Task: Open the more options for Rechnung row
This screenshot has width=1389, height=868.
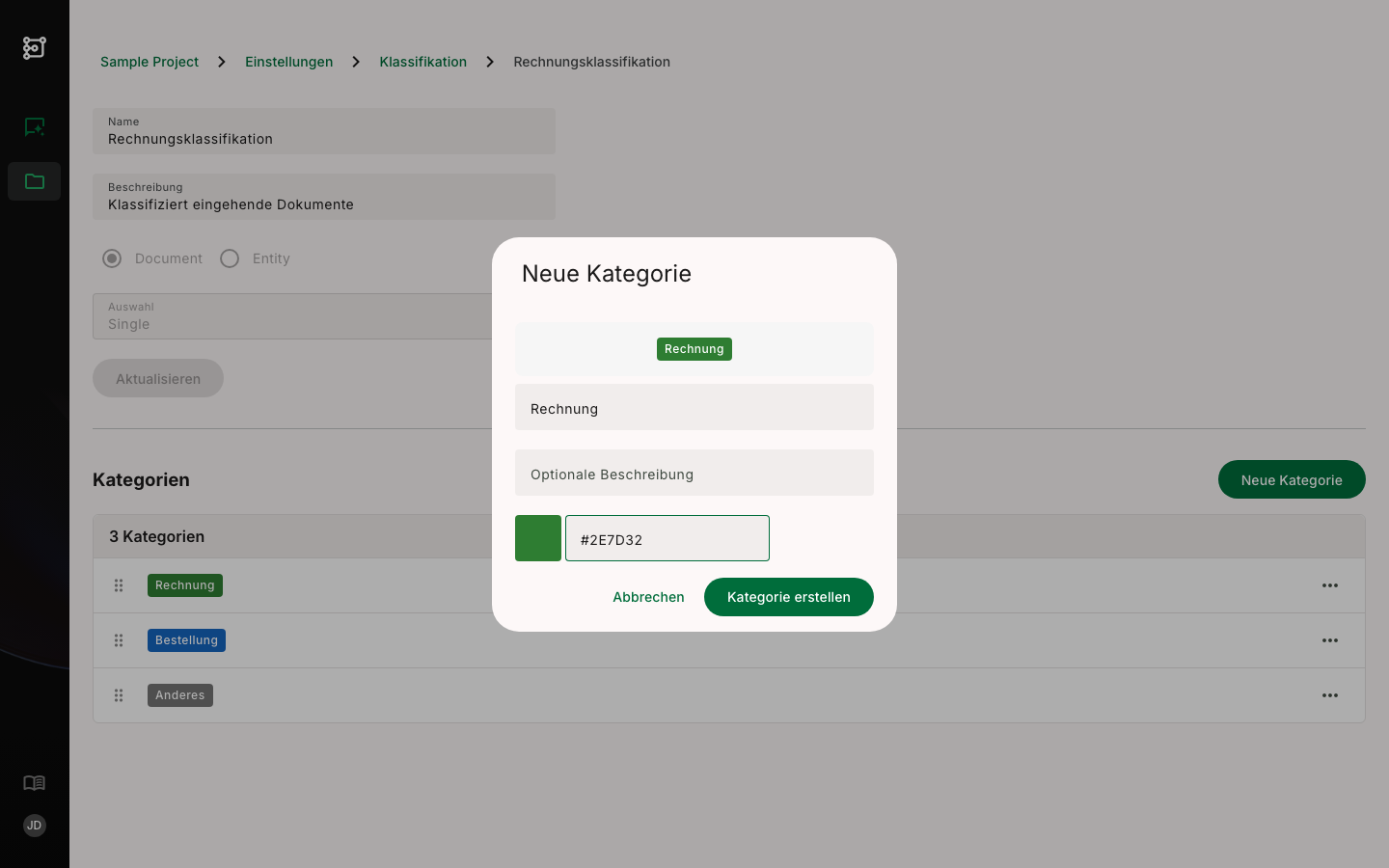Action: pyautogui.click(x=1330, y=585)
